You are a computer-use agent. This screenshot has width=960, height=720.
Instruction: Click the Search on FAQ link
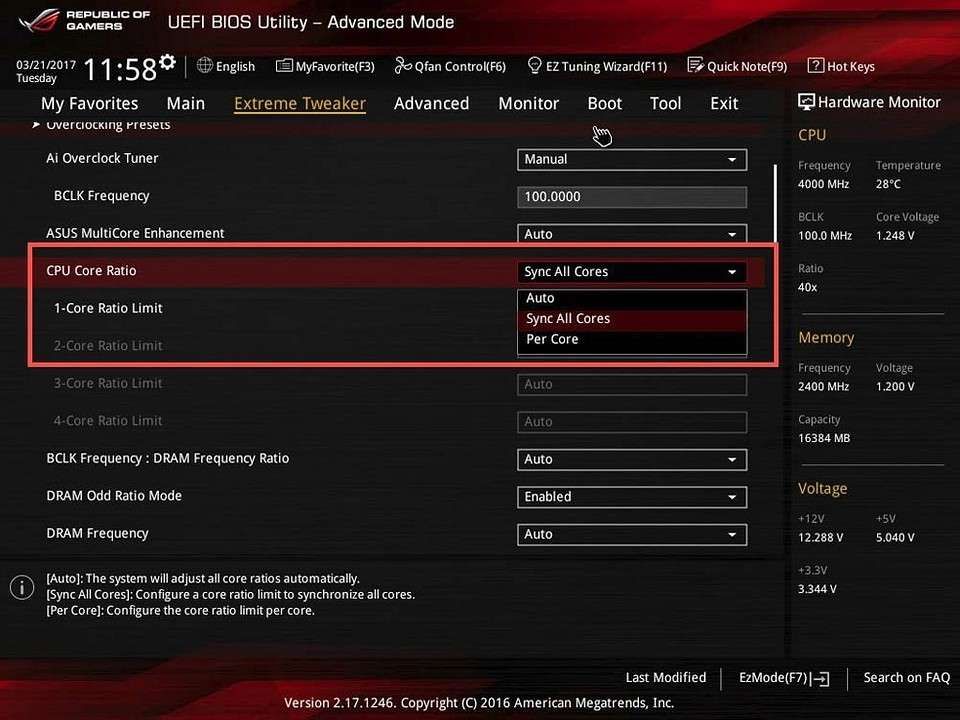click(906, 678)
